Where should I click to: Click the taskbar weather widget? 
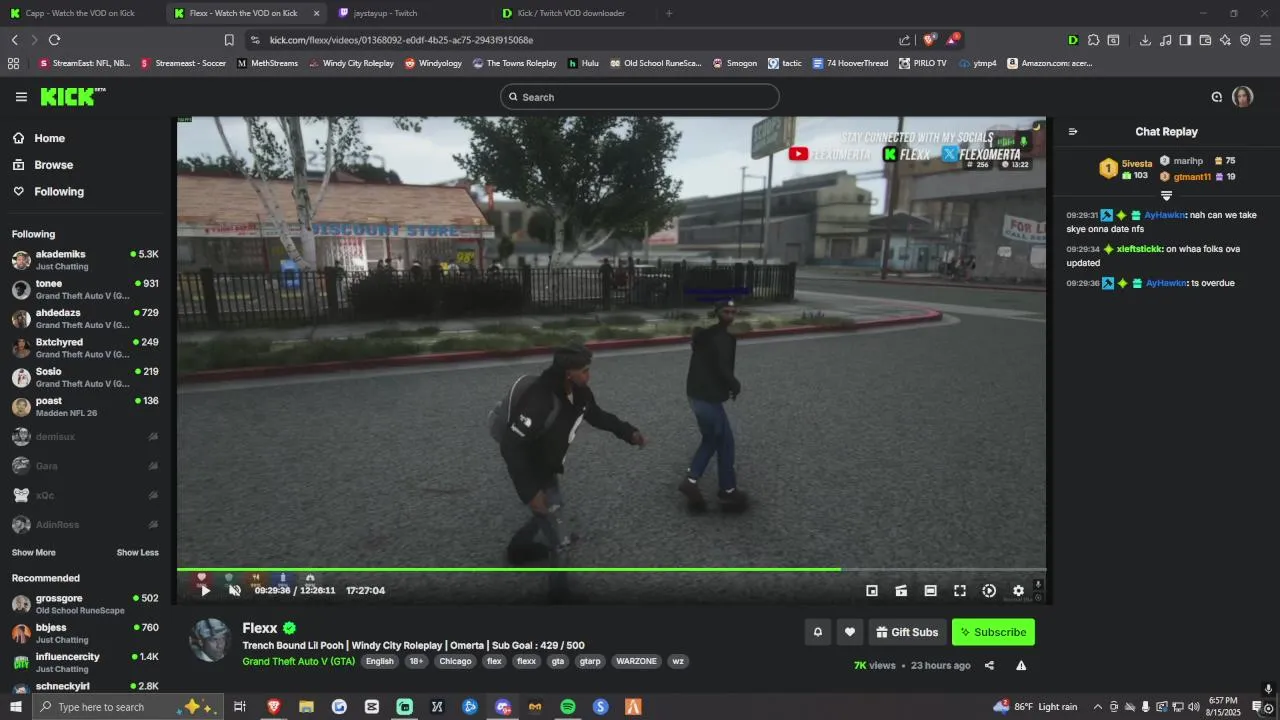coord(1035,707)
